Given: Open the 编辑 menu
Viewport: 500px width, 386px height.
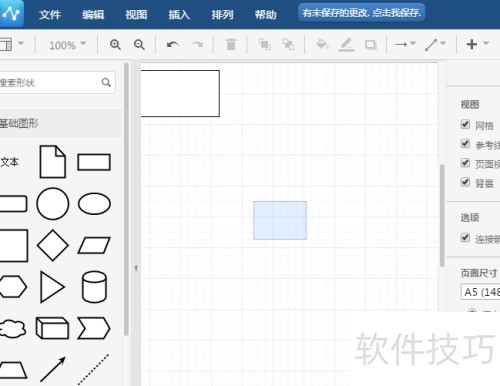Looking at the screenshot, I should tap(93, 15).
